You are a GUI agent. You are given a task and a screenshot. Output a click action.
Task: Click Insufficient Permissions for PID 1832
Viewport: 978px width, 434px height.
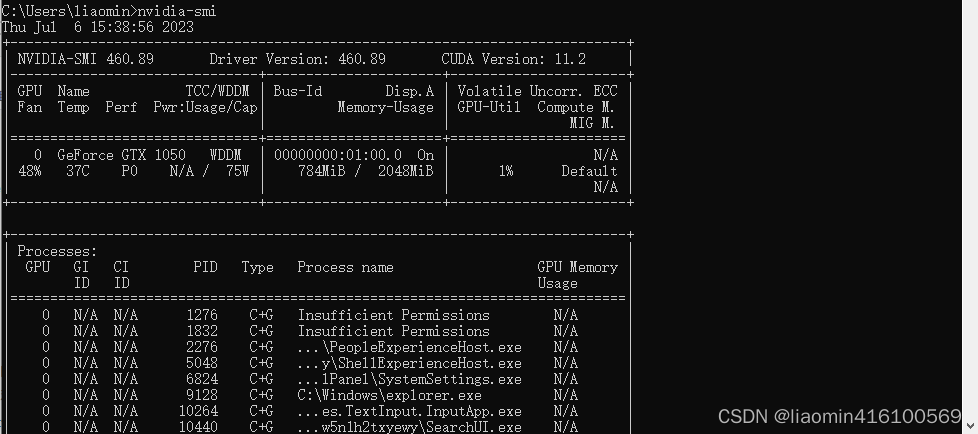tap(394, 332)
